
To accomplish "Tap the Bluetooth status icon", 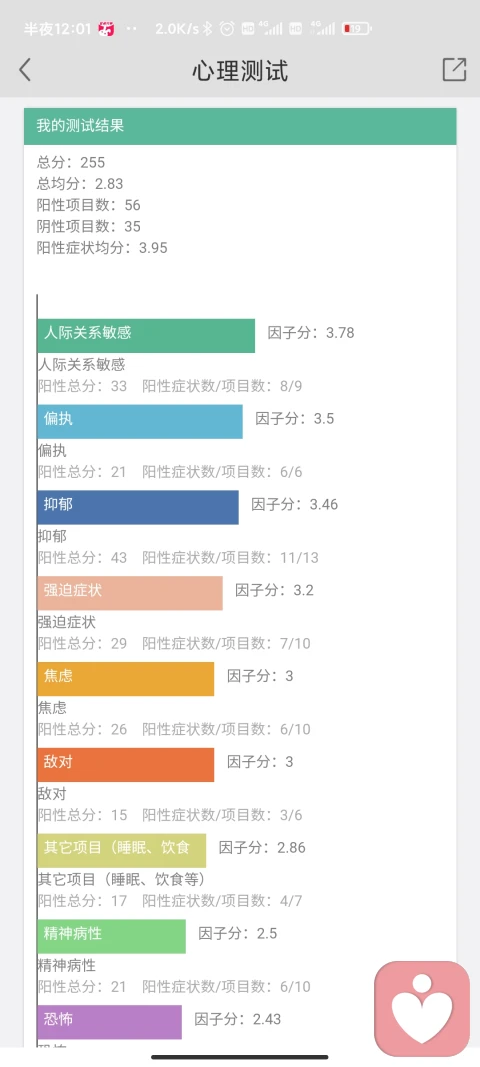I will (x=209, y=29).
